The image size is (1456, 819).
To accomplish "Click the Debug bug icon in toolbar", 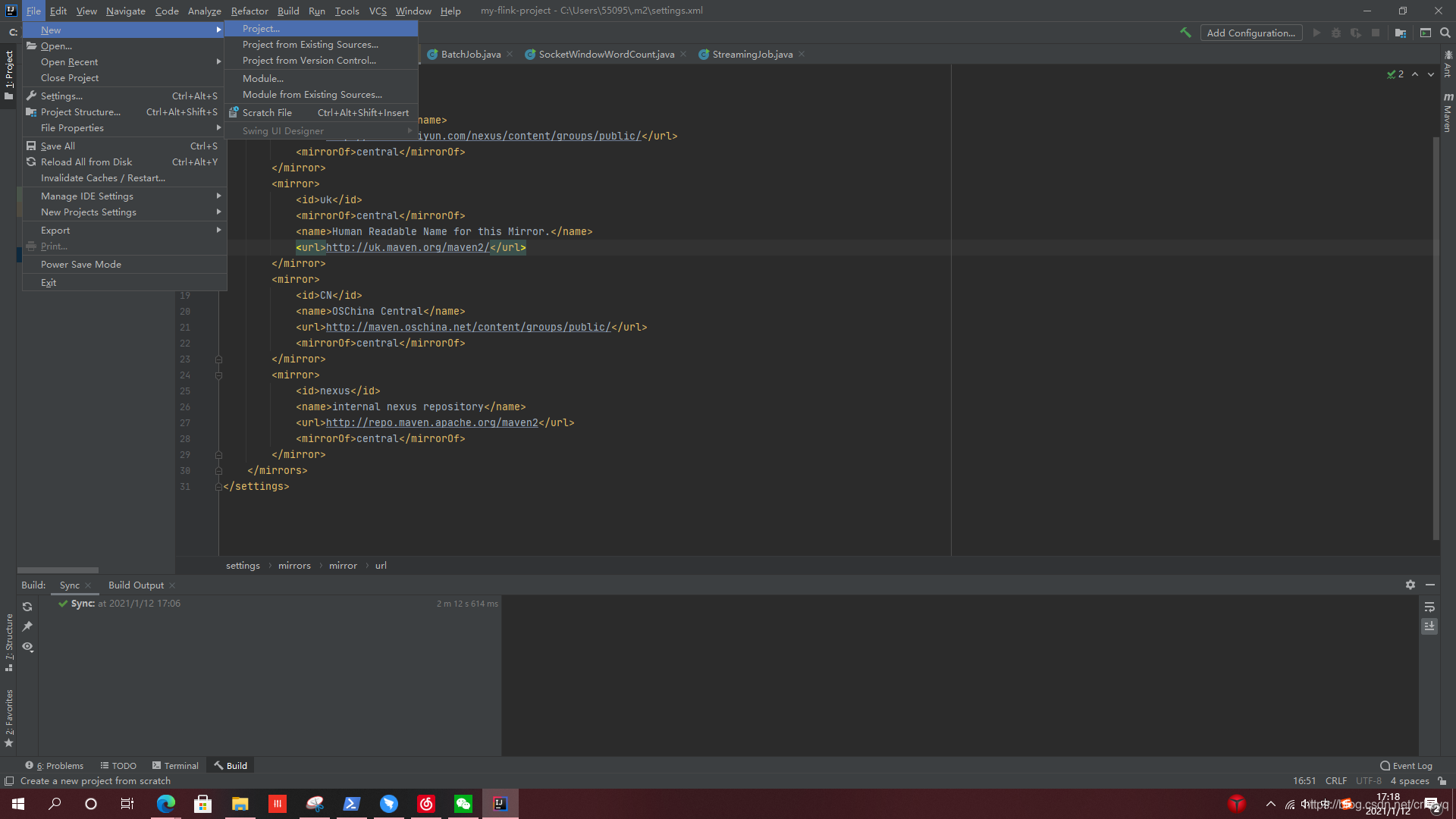I will click(1336, 33).
